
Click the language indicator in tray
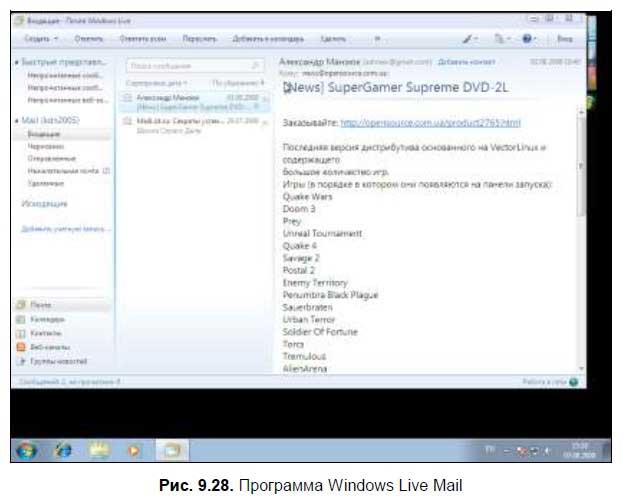[x=489, y=450]
